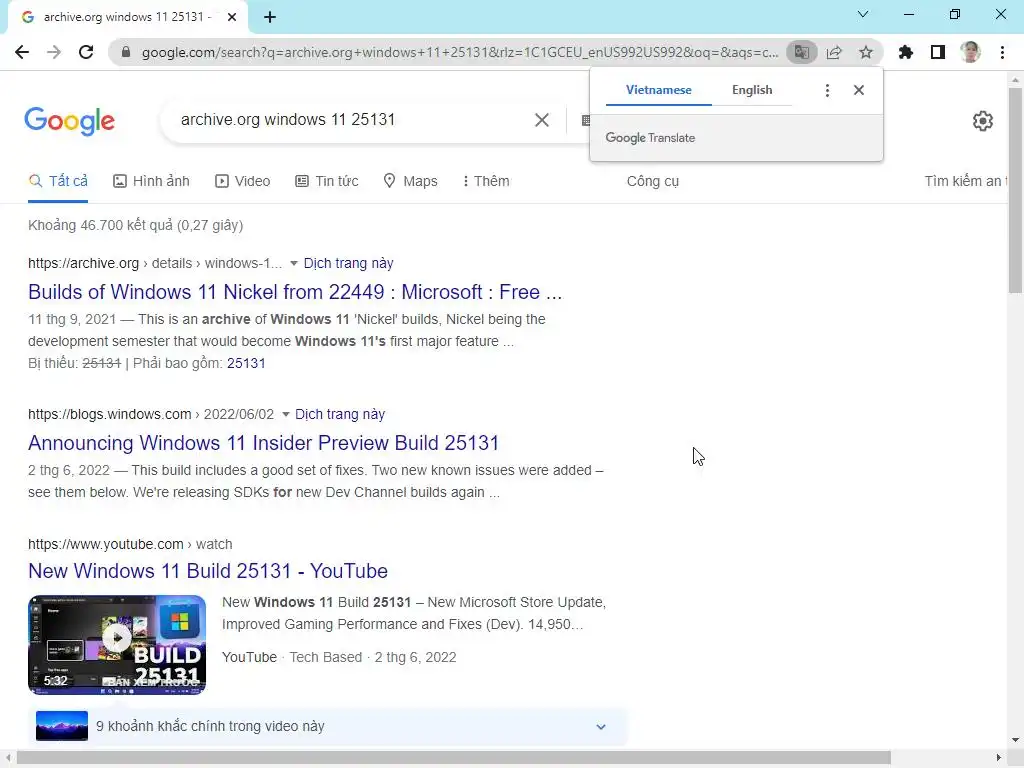Bookmark this tab with the star icon

[866, 52]
